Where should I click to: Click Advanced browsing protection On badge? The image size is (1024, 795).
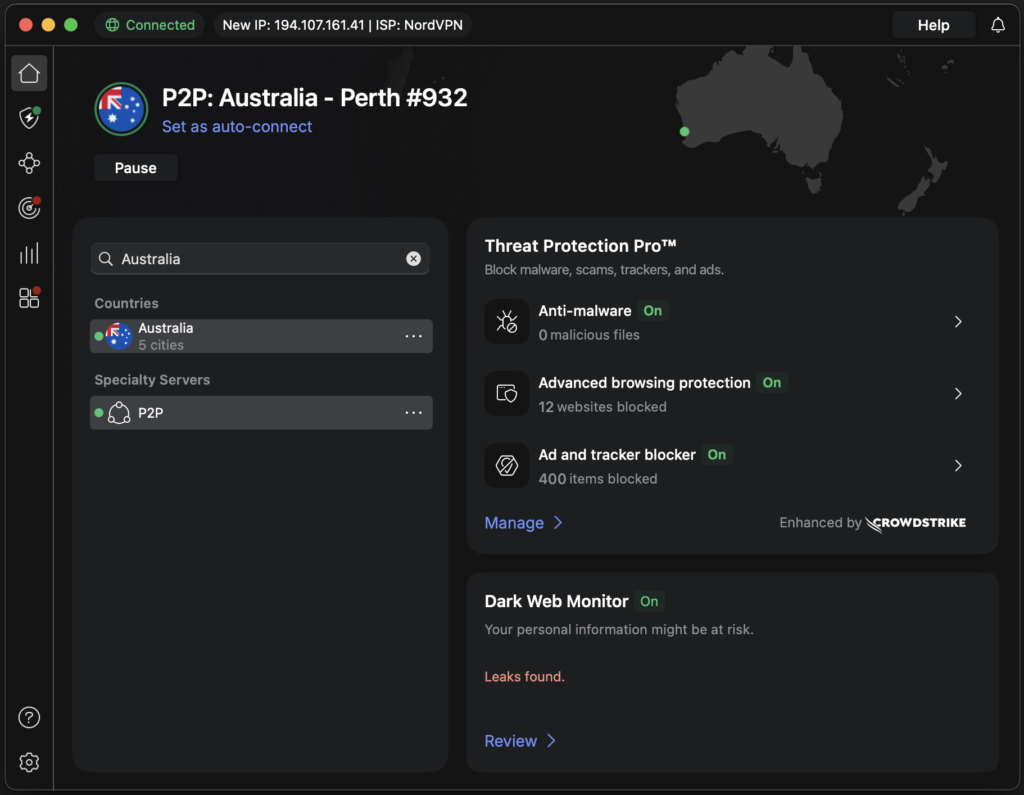[772, 383]
